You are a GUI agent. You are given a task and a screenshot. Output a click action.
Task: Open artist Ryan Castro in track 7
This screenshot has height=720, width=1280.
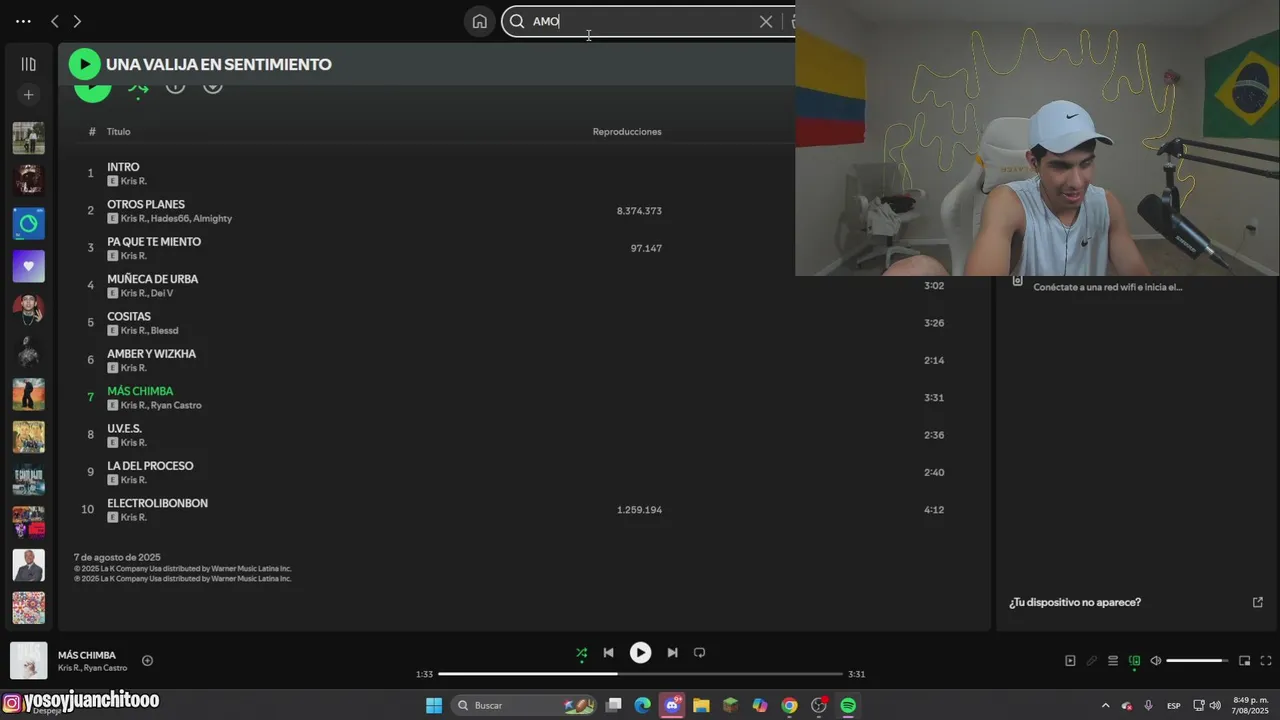click(x=176, y=405)
